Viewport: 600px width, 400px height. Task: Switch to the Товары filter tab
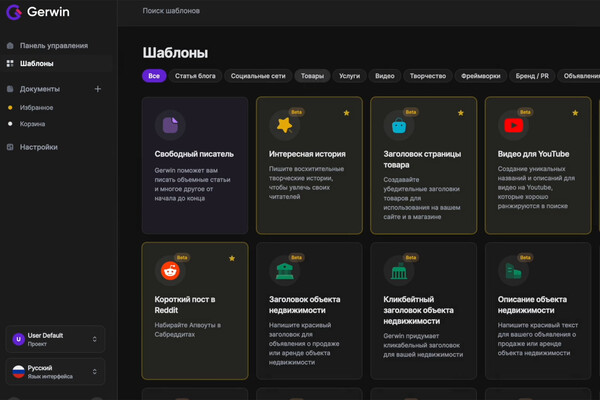(313, 76)
